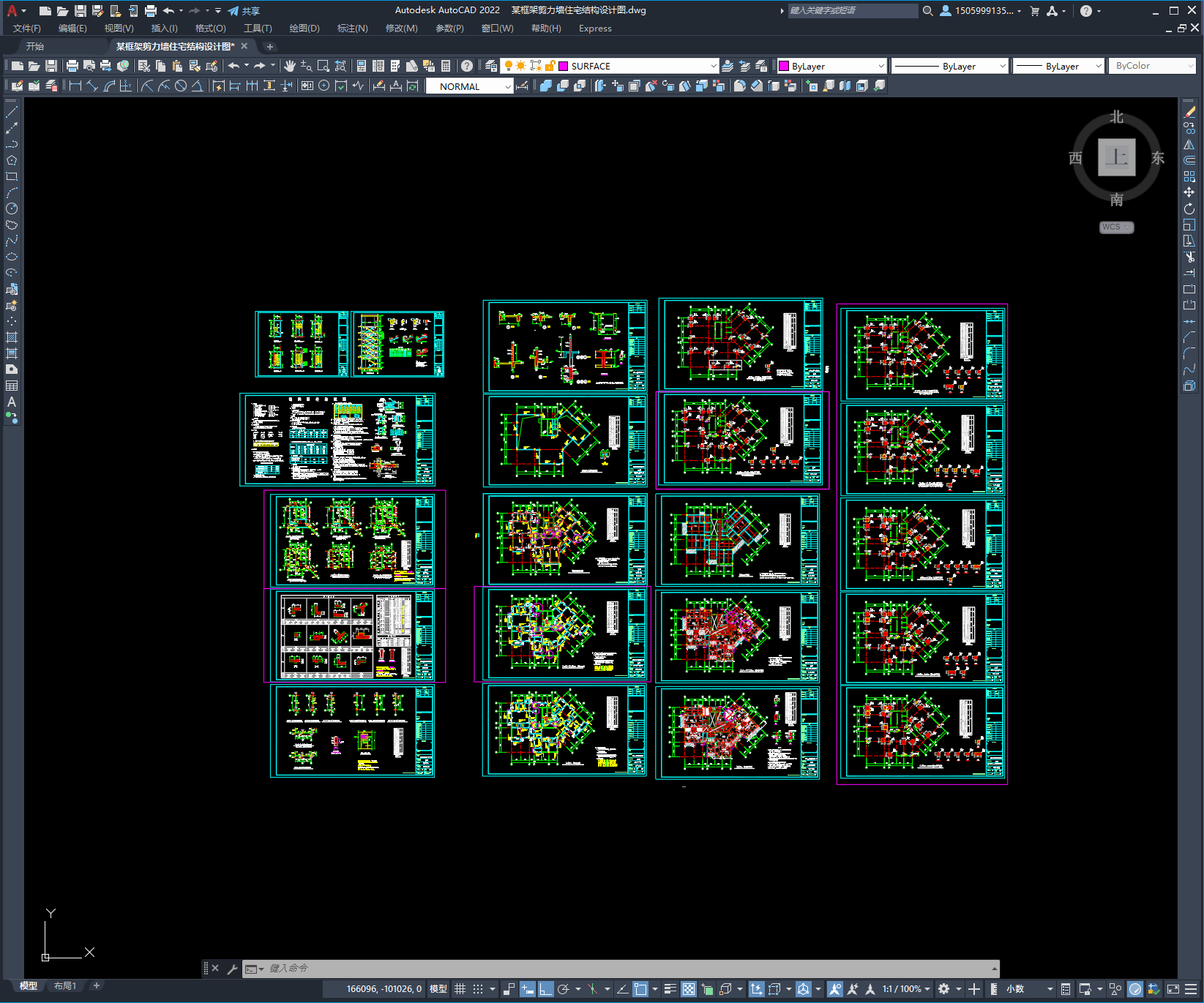Toggle grid display in status bar
The height and width of the screenshot is (1003, 1204).
[x=460, y=989]
